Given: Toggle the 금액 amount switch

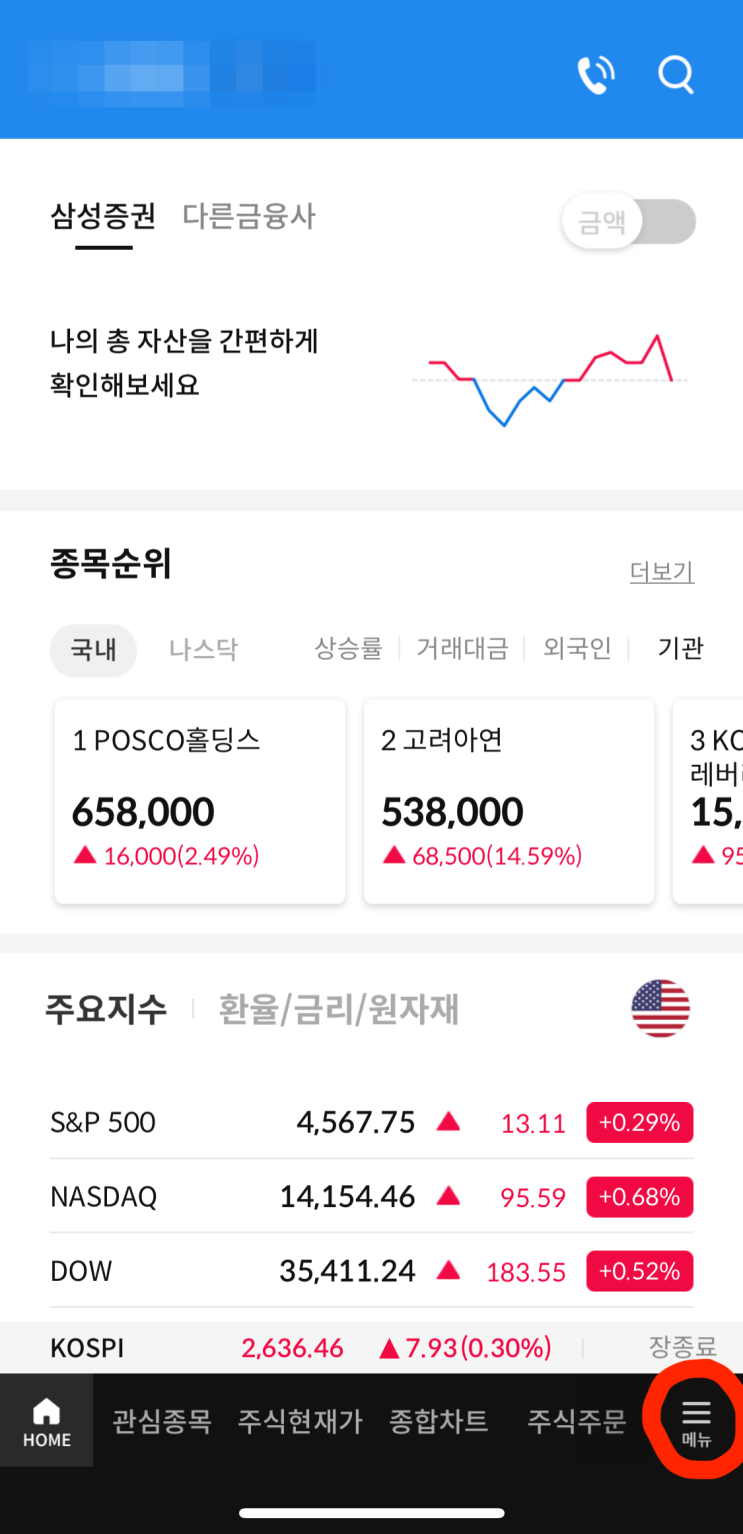Looking at the screenshot, I should pyautogui.click(x=629, y=221).
